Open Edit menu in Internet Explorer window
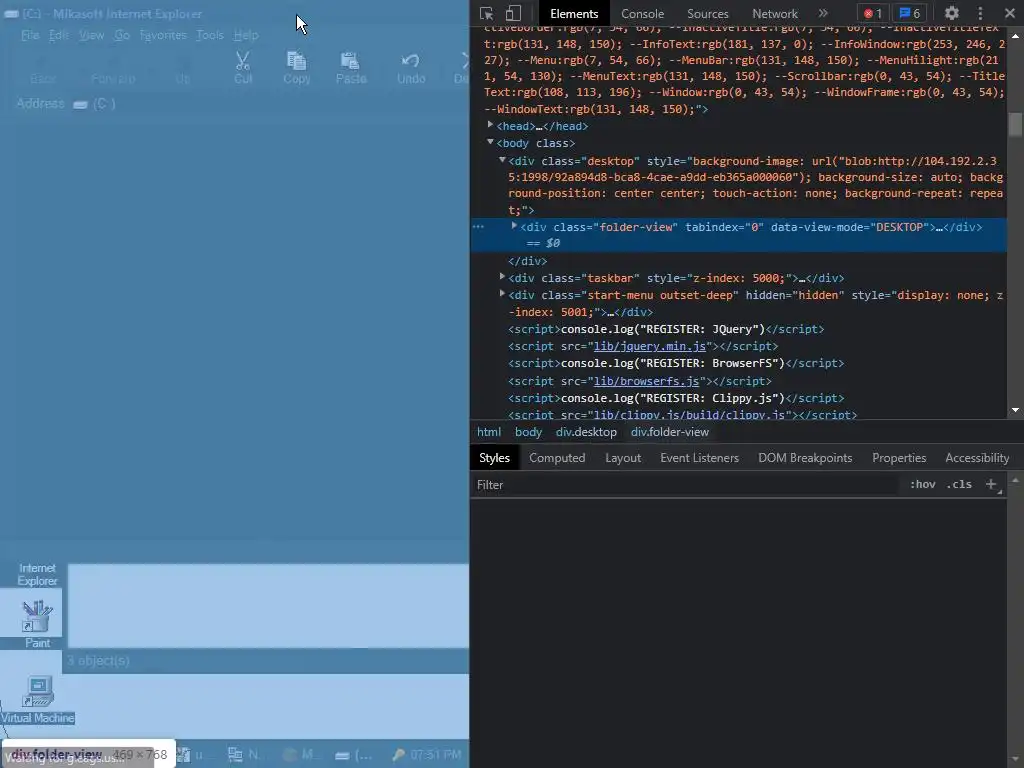This screenshot has width=1024, height=768. click(59, 35)
